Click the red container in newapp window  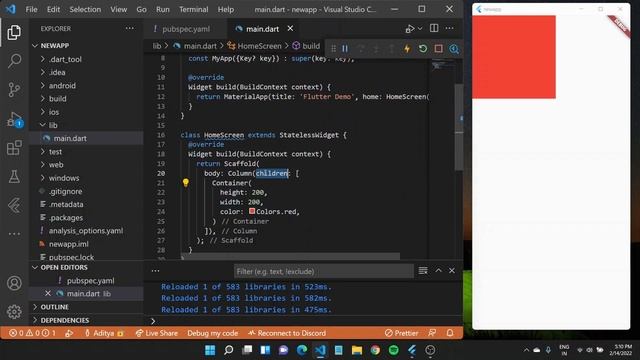513,57
